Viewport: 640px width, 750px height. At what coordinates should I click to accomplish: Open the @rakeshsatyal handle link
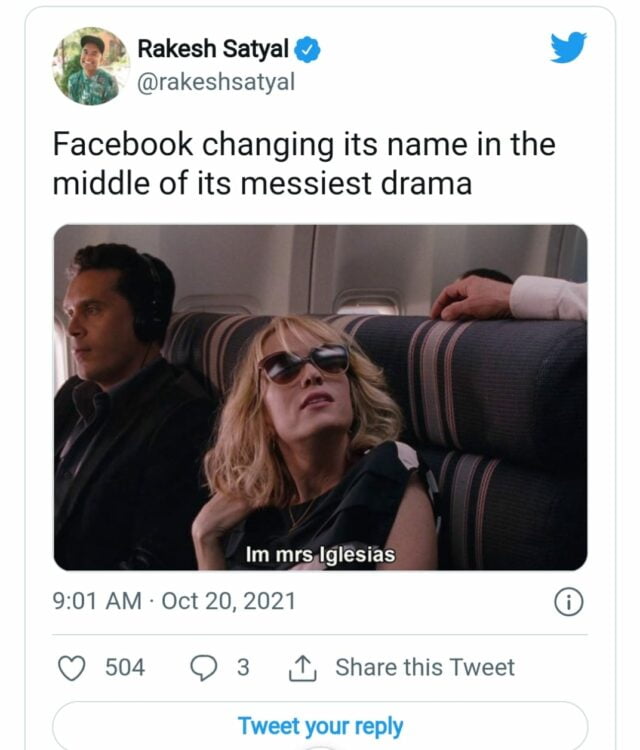point(215,82)
